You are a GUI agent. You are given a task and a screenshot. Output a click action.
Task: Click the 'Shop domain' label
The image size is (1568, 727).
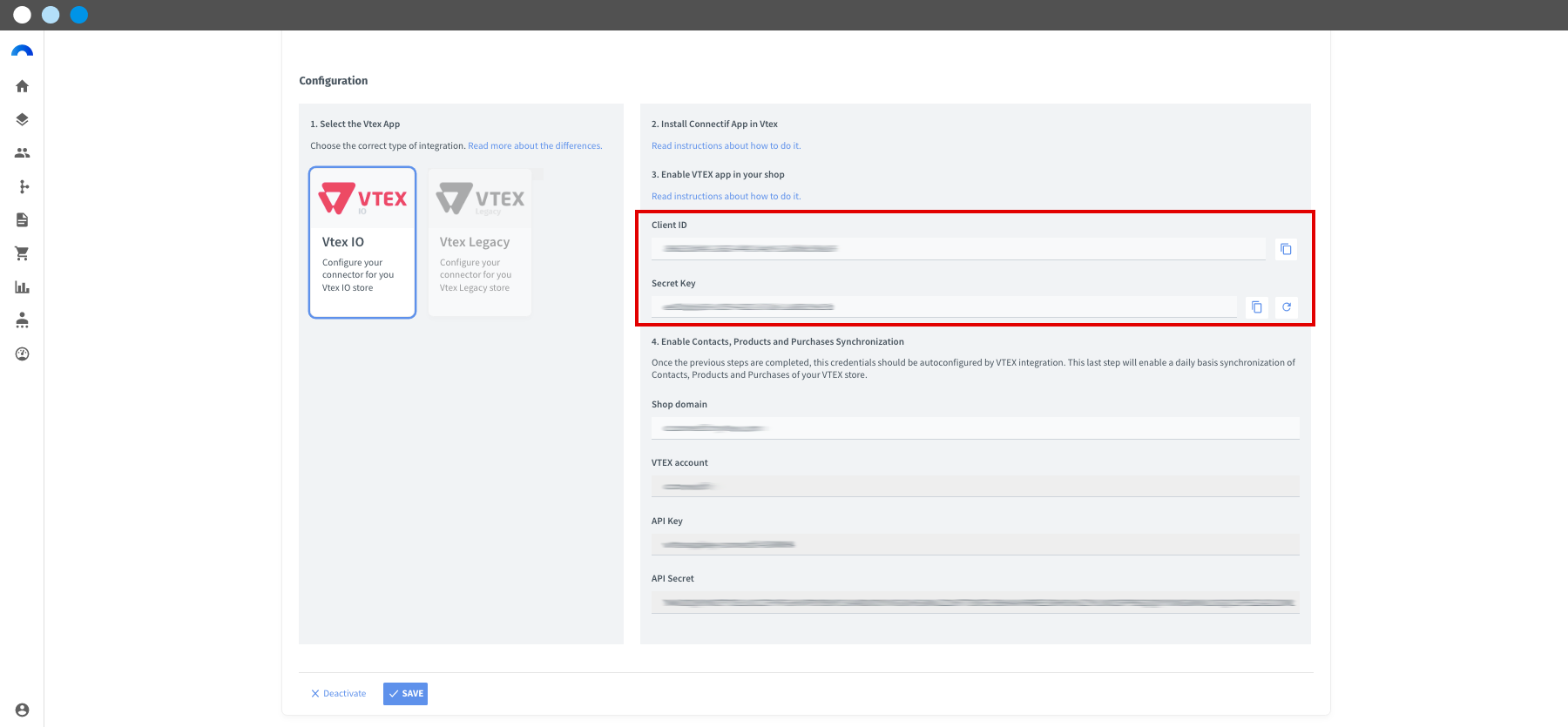click(679, 405)
